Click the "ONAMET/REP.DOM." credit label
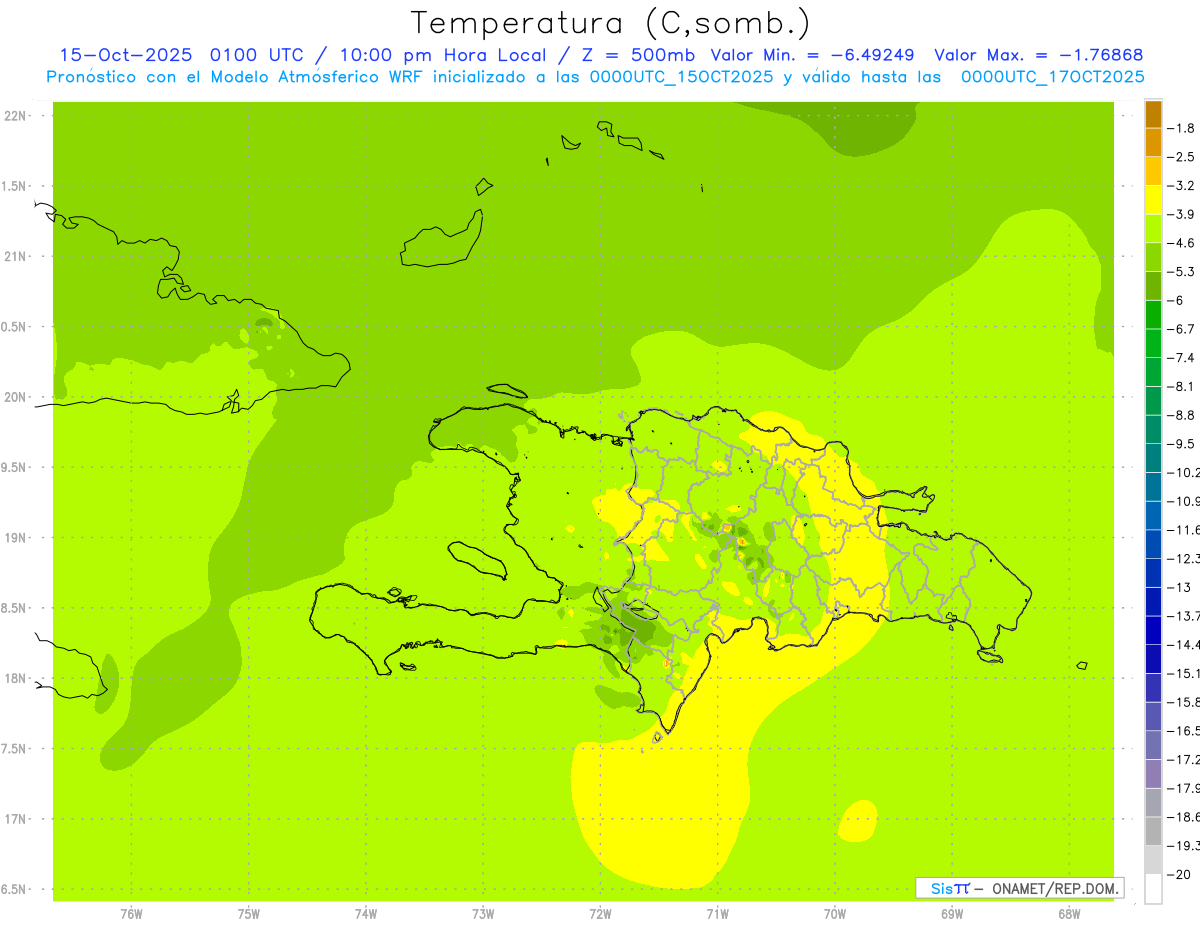 [x=1056, y=888]
